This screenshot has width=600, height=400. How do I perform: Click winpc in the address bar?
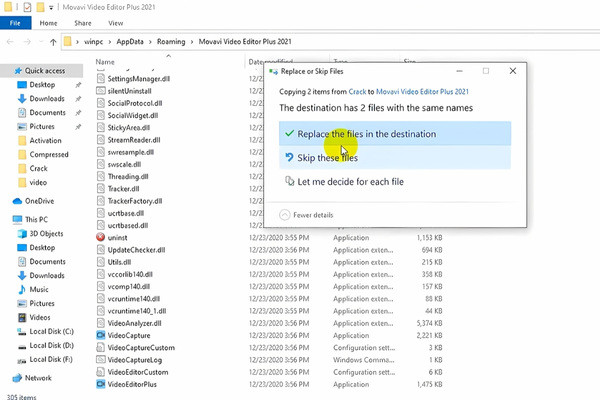click(x=93, y=42)
